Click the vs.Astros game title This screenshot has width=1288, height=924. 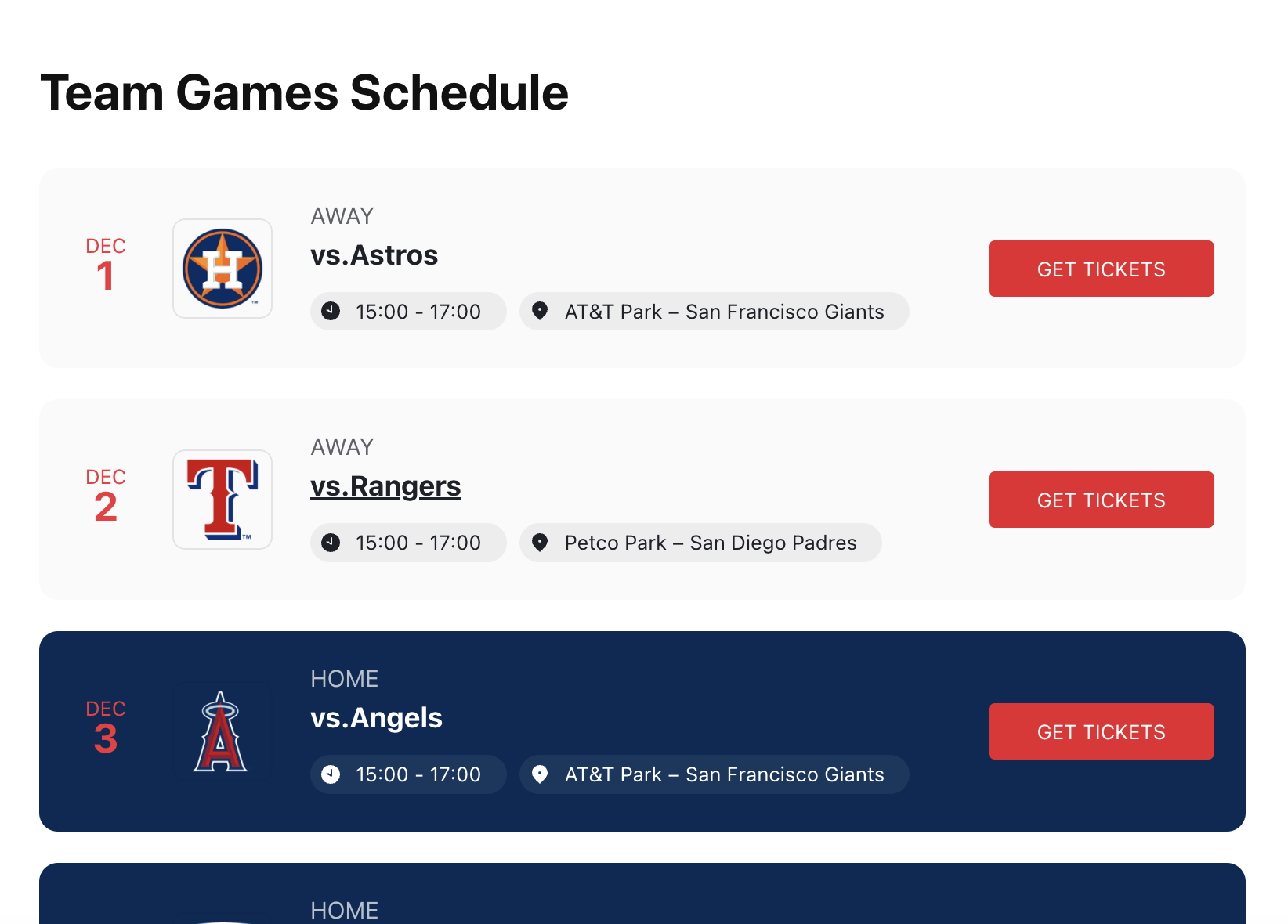[x=374, y=254]
